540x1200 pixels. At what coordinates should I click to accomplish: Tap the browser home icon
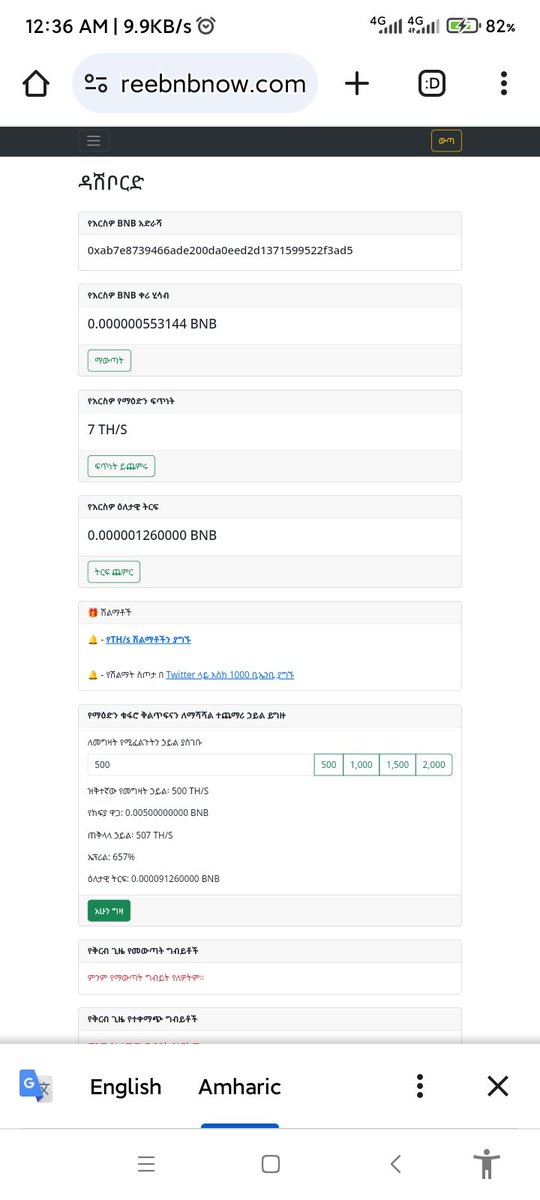[35, 84]
